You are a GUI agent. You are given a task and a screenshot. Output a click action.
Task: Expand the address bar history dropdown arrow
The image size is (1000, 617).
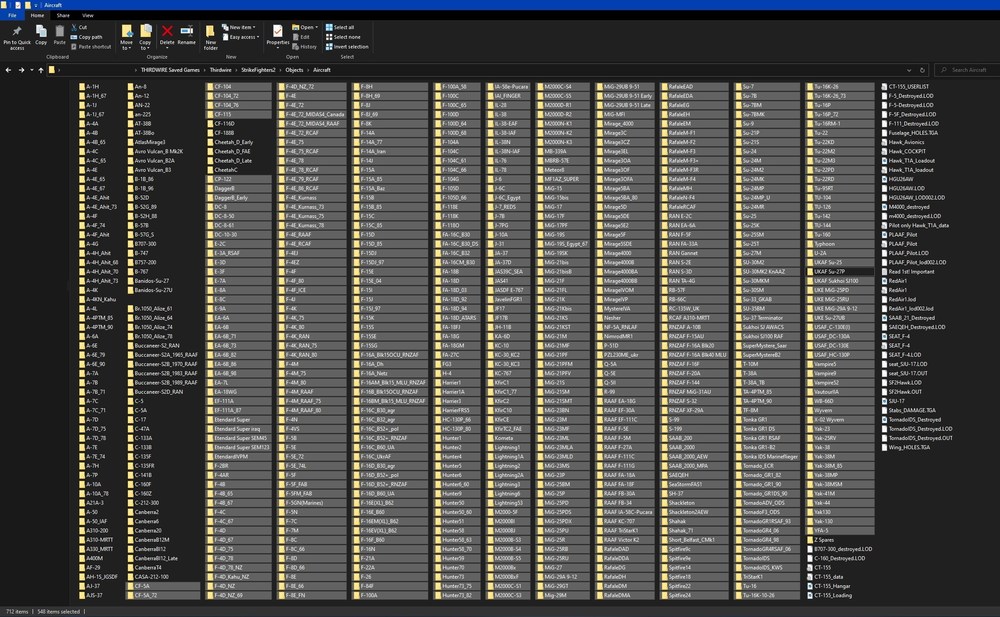909,70
